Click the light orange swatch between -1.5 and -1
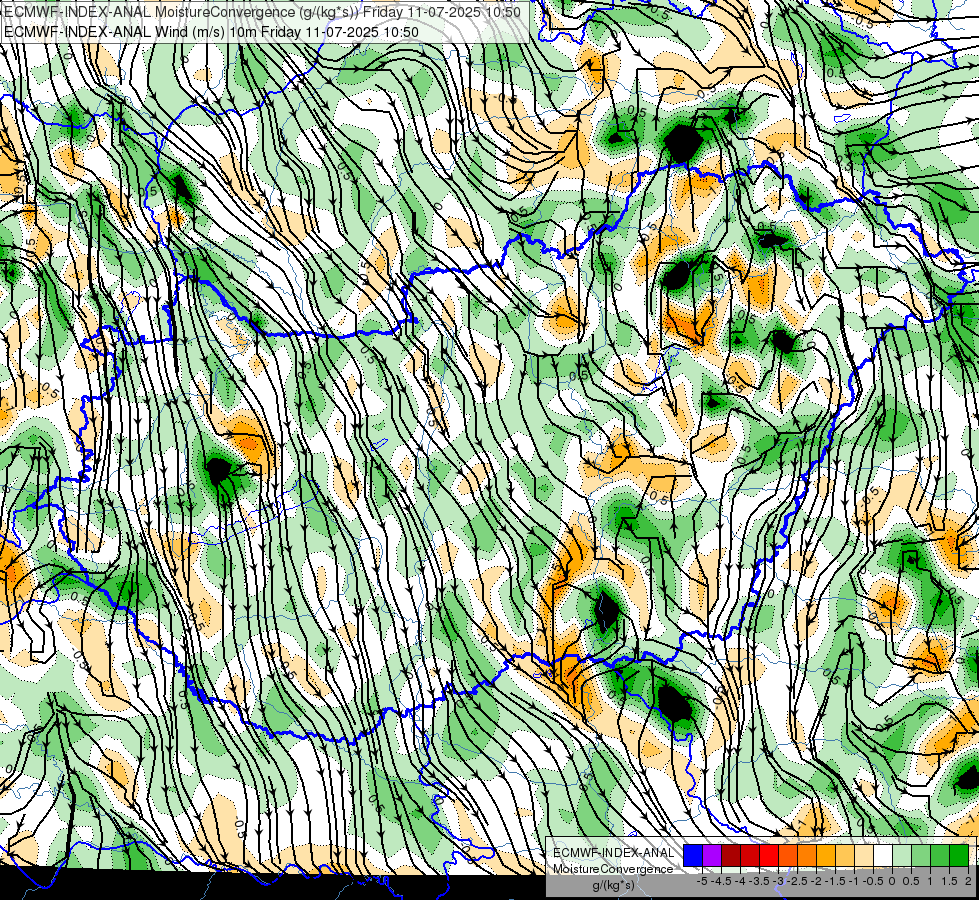This screenshot has width=979, height=900. 845,856
